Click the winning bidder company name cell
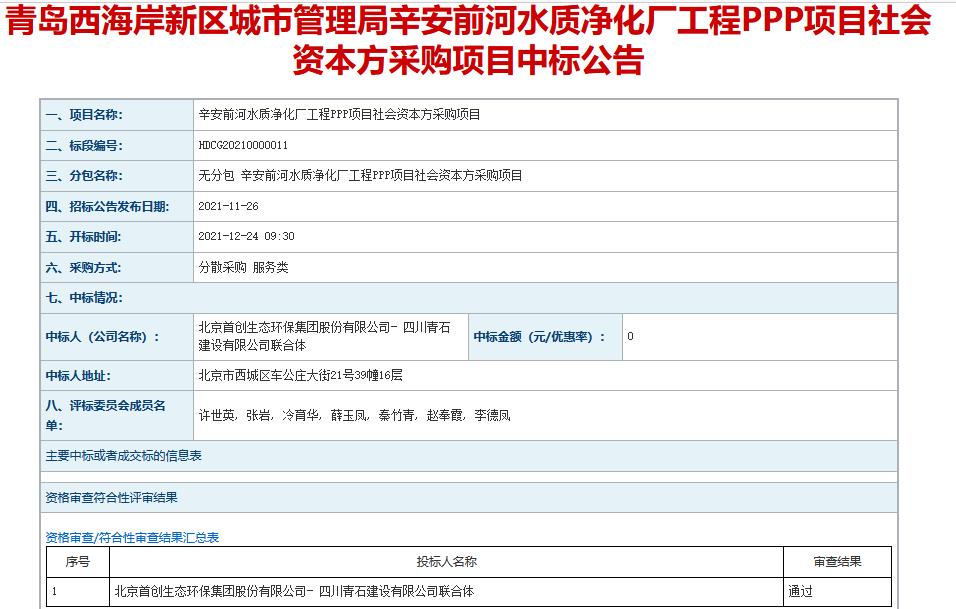The height and width of the screenshot is (609, 956). 325,336
